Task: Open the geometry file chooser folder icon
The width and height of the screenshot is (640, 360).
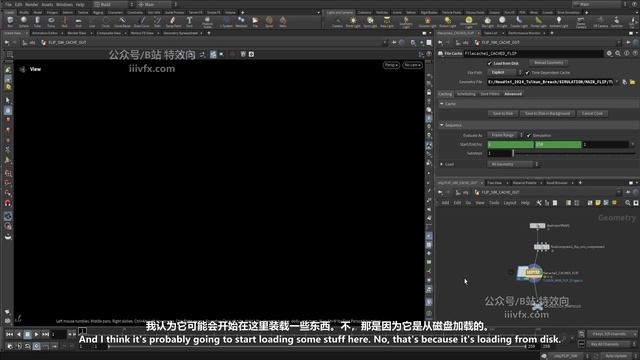Action: click(x=632, y=82)
